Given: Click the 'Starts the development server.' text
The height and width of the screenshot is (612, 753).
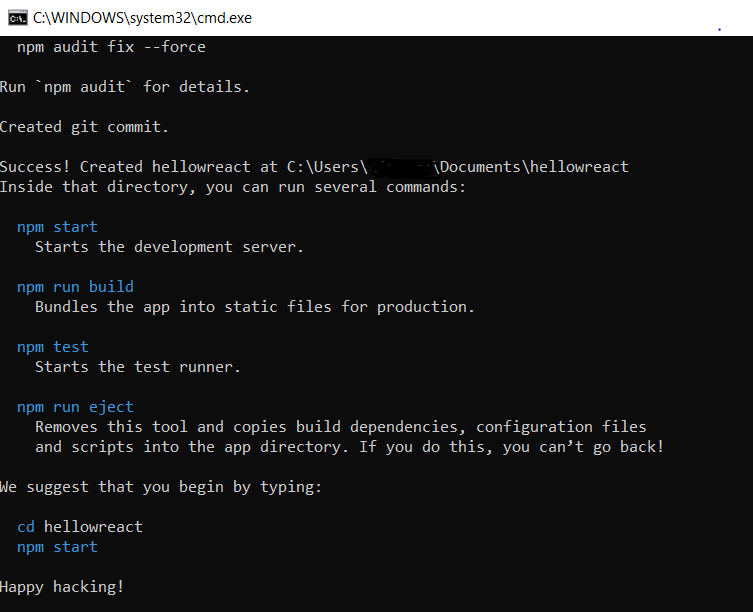Looking at the screenshot, I should point(169,247).
